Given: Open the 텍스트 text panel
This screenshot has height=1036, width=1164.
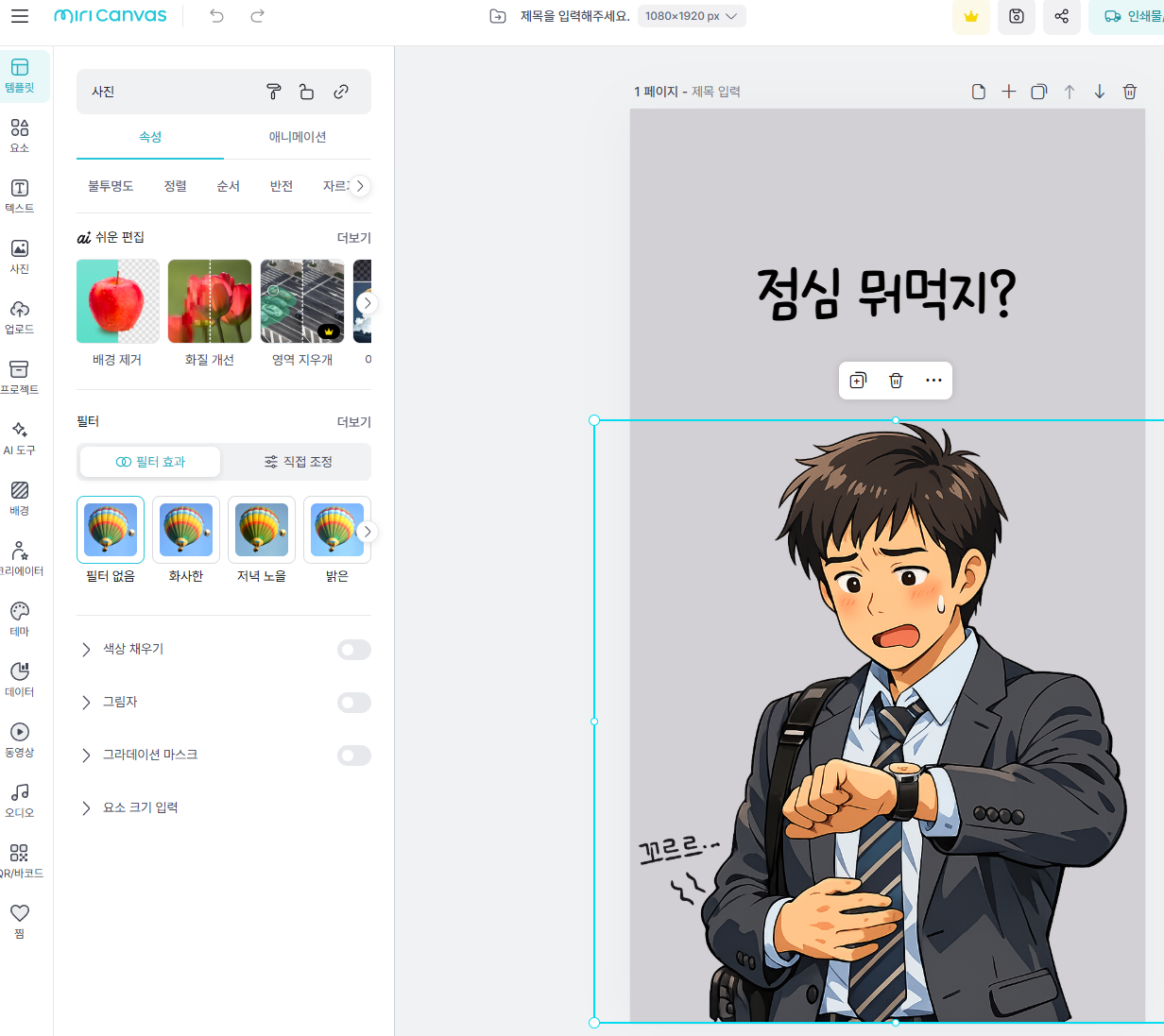Looking at the screenshot, I should coord(20,196).
